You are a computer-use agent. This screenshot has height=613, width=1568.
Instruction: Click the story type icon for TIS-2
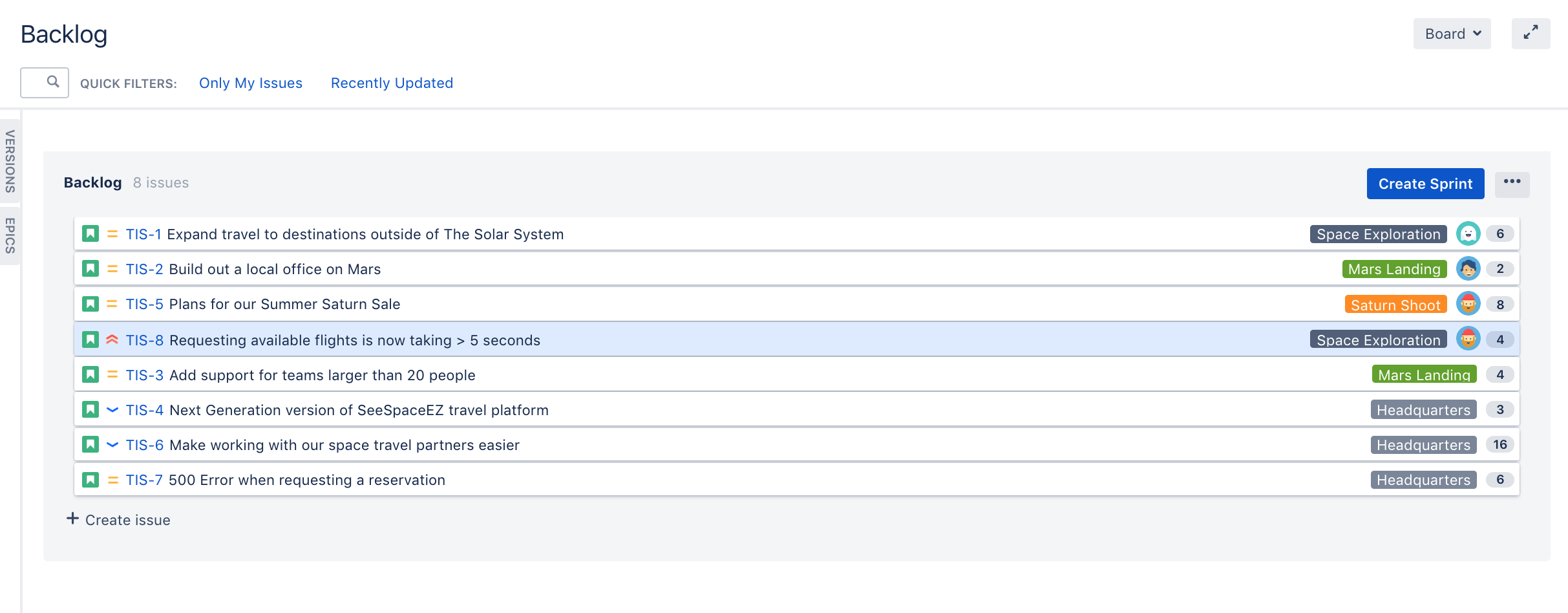[90, 268]
